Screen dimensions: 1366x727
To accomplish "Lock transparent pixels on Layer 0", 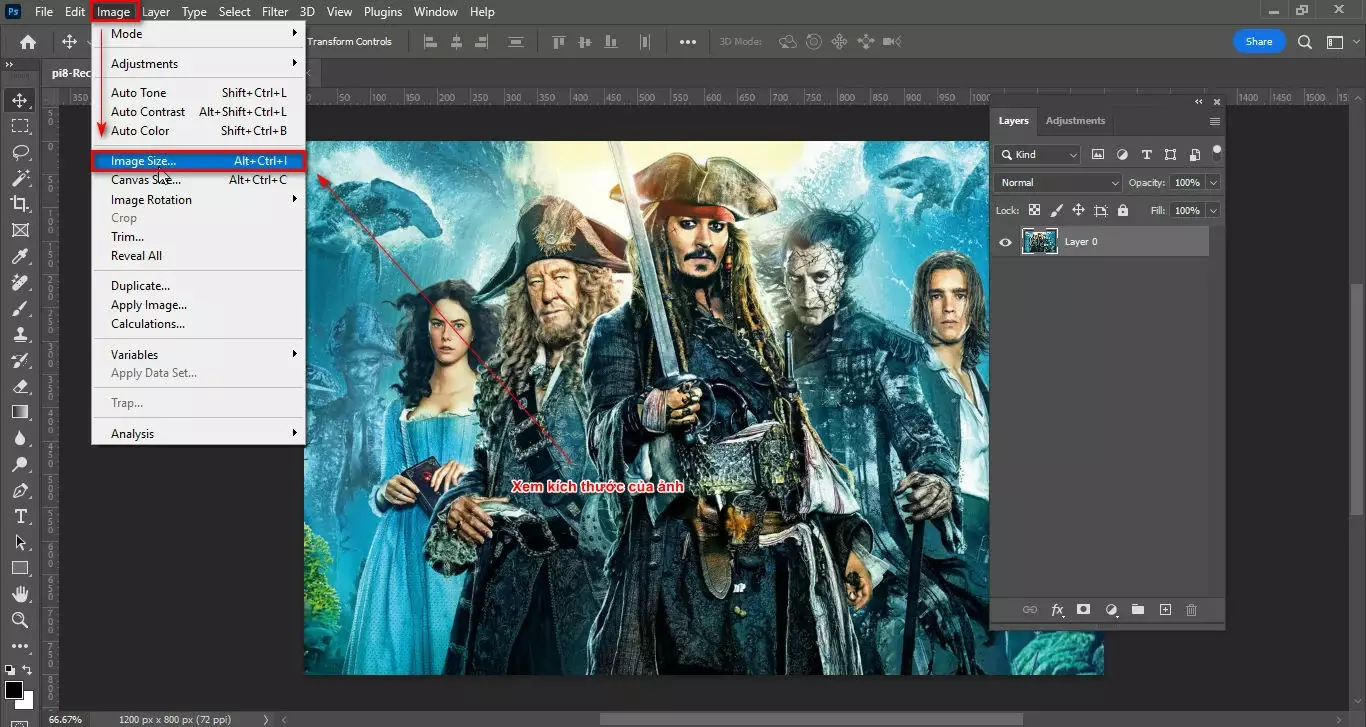I will (1034, 210).
